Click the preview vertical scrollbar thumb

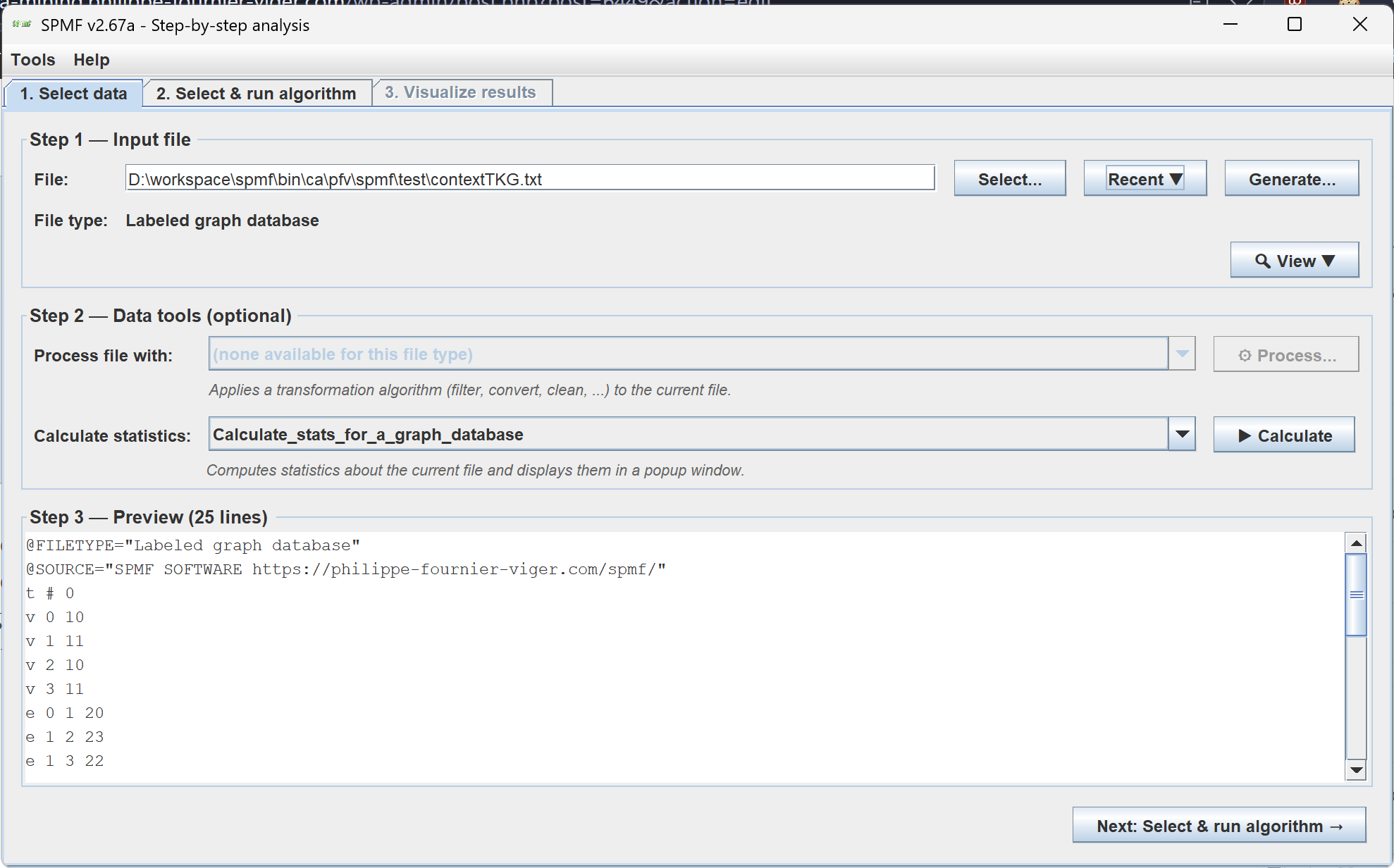[x=1356, y=595]
